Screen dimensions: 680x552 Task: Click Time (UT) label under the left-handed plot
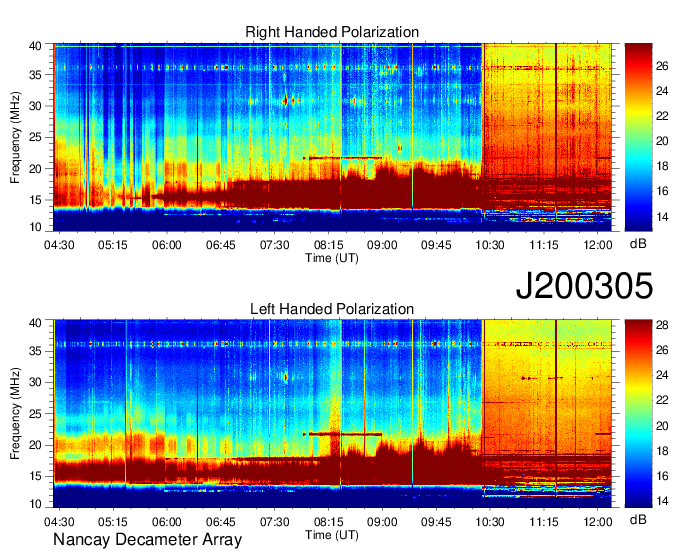click(332, 535)
